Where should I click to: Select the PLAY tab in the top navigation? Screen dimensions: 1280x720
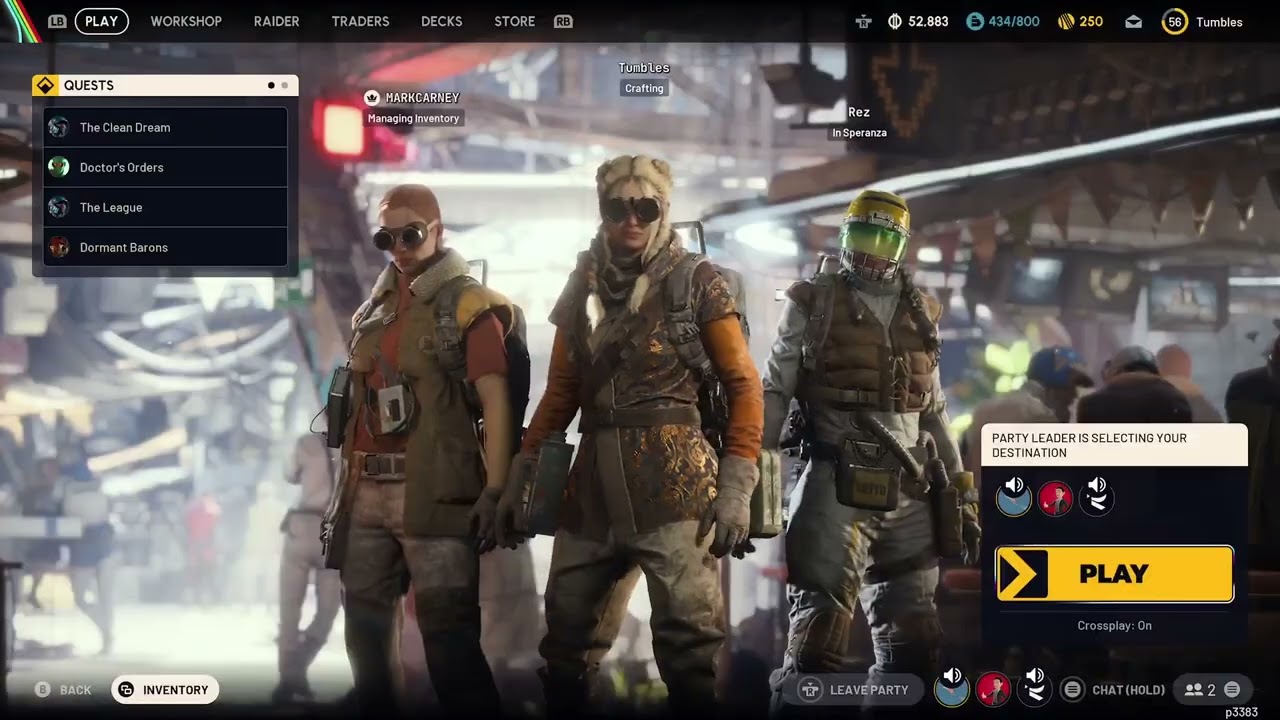[x=101, y=21]
